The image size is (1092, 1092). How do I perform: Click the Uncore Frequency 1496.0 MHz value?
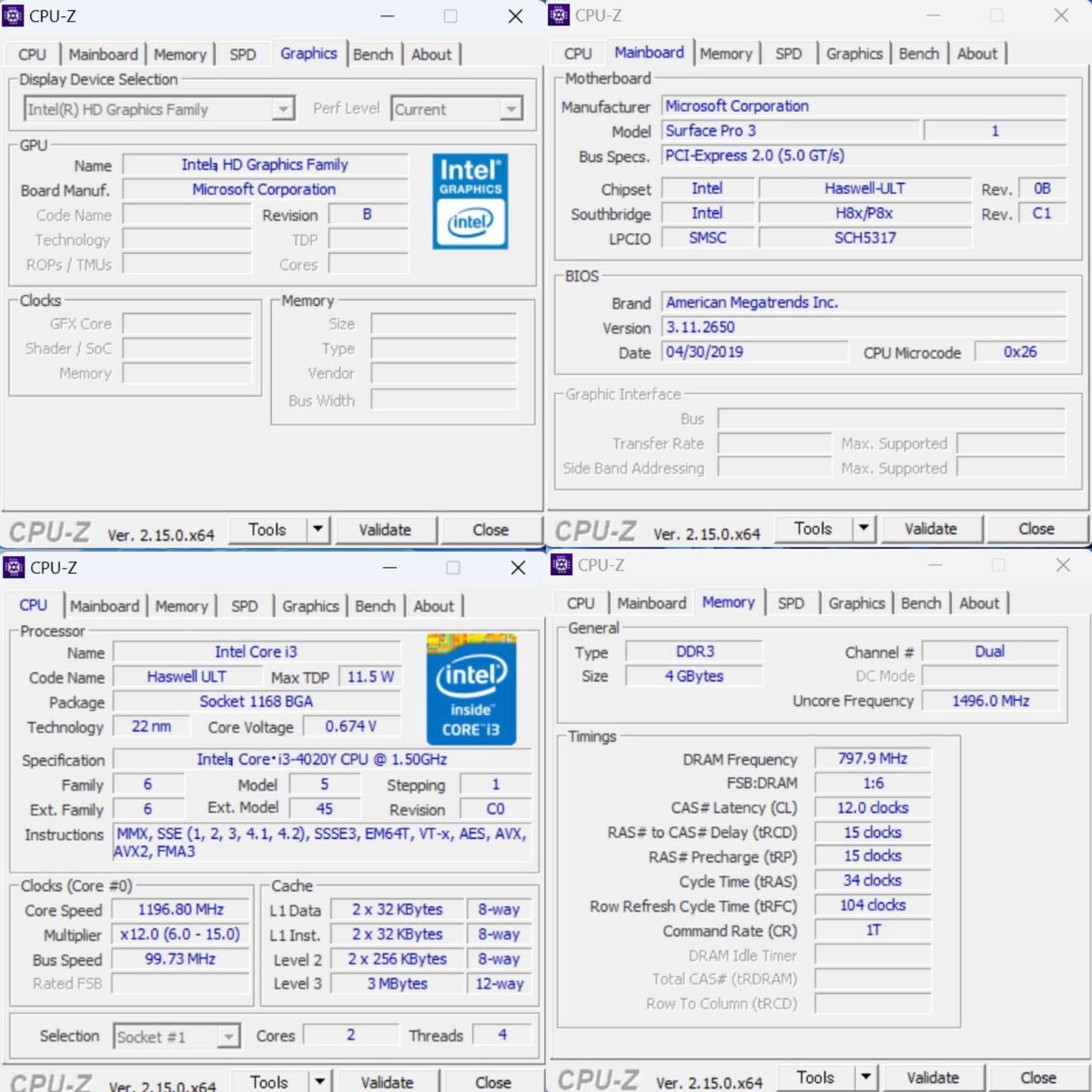point(991,701)
